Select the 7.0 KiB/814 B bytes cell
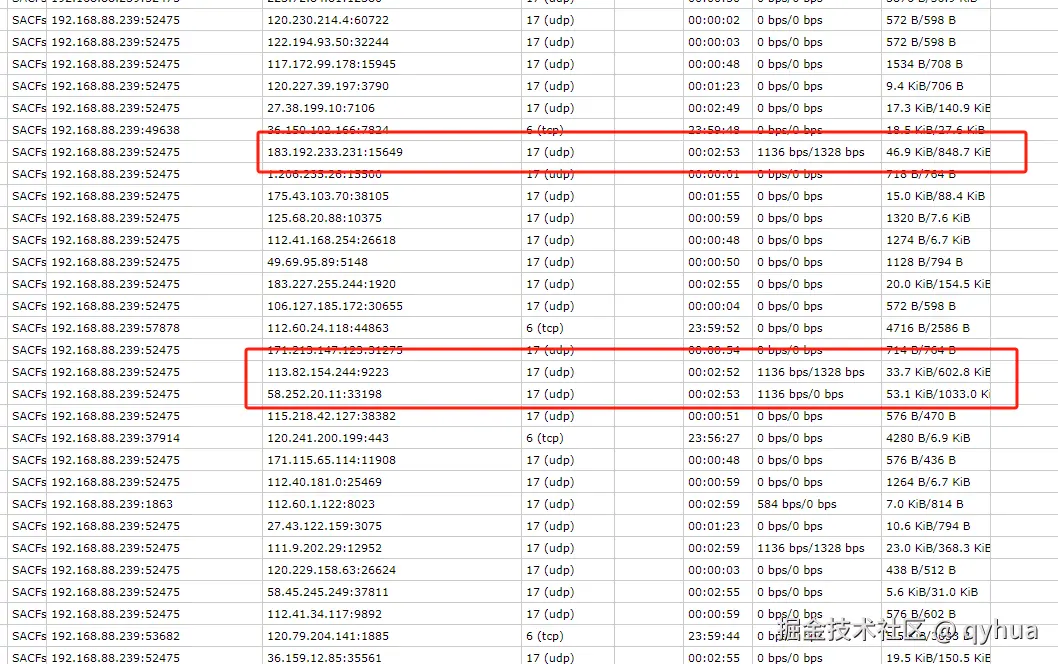 click(924, 504)
